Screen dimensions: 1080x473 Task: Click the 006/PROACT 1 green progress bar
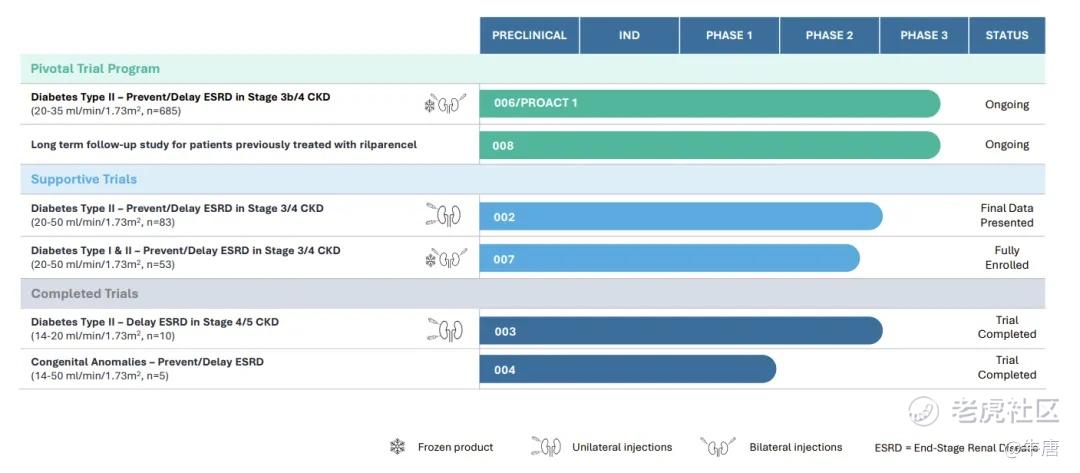710,104
